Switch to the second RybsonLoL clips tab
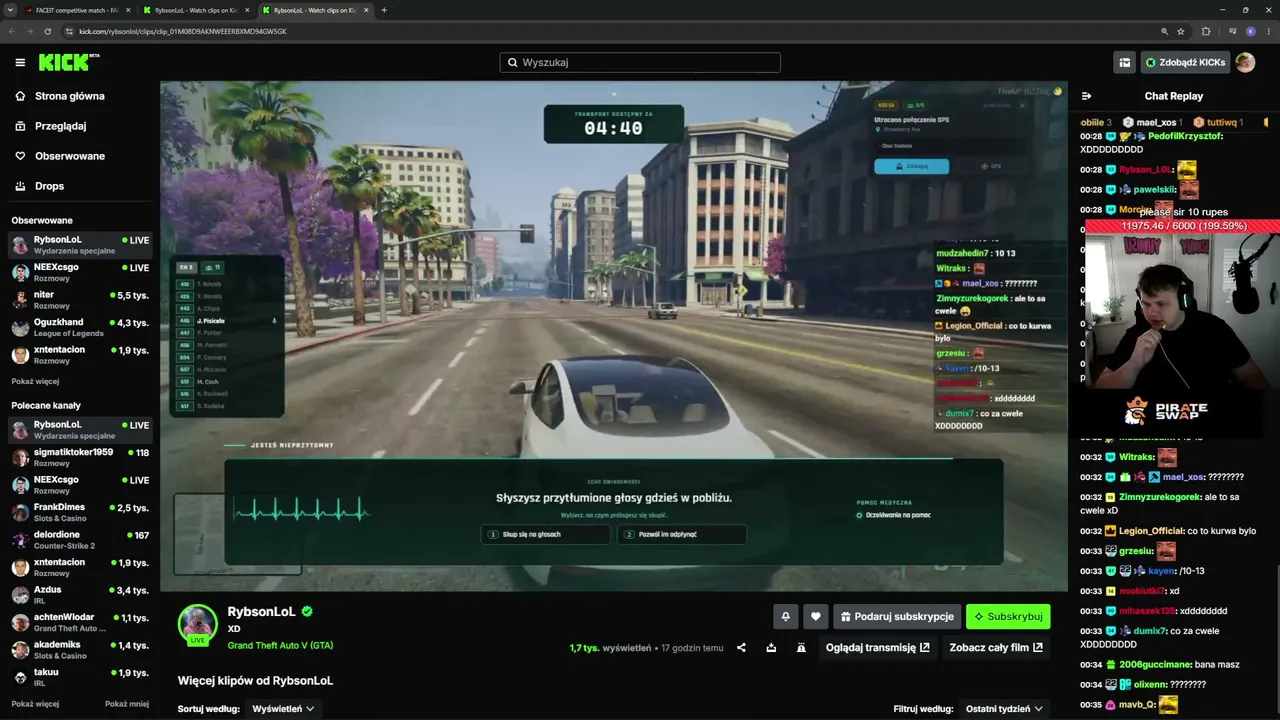The width and height of the screenshot is (1280, 720). [196, 10]
